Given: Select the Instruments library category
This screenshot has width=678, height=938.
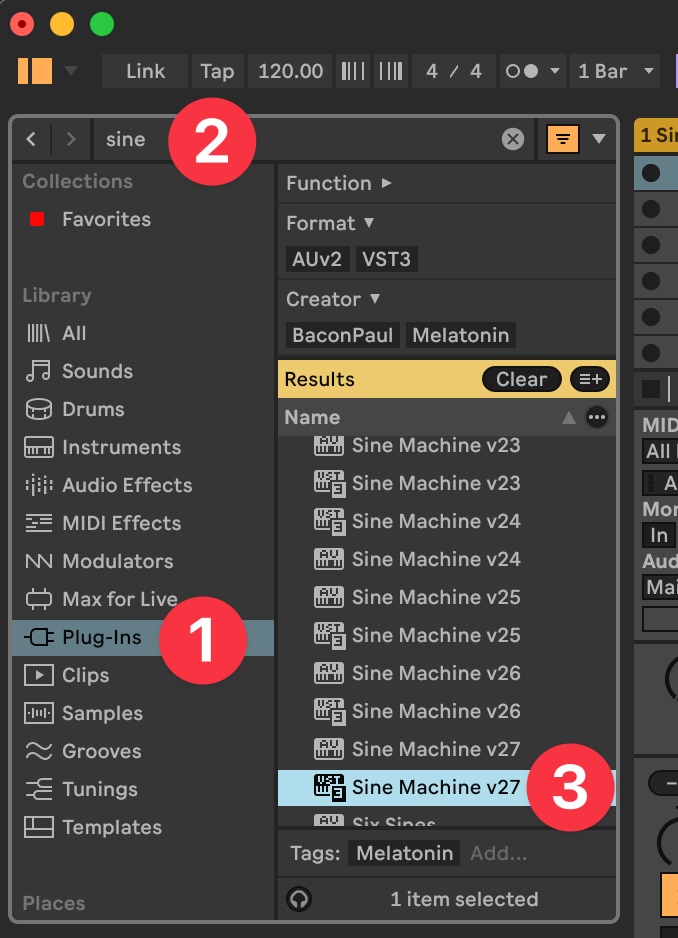Looking at the screenshot, I should tap(120, 447).
